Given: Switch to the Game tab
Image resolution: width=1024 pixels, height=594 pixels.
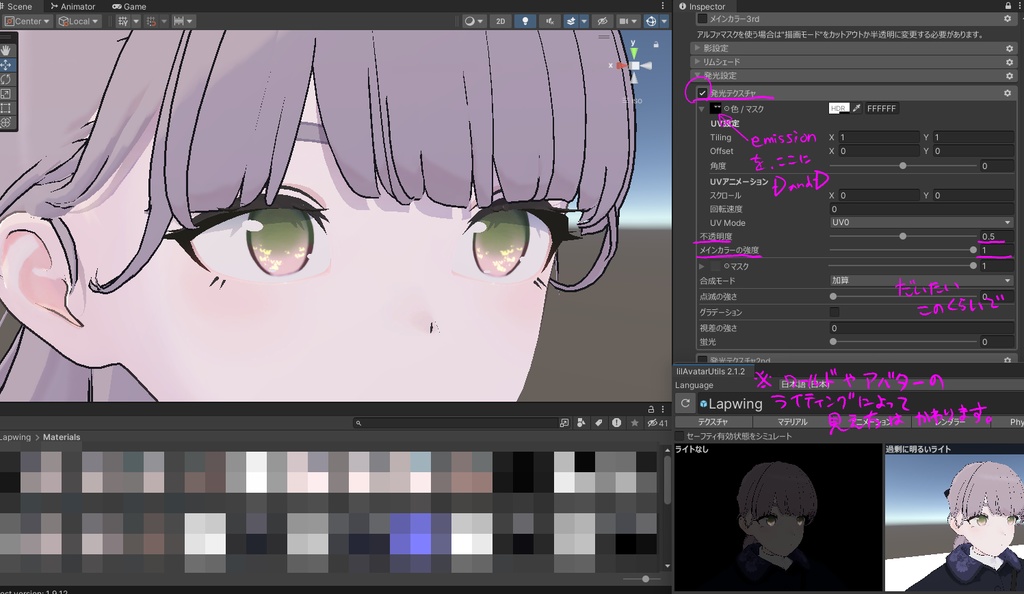Looking at the screenshot, I should pos(129,6).
